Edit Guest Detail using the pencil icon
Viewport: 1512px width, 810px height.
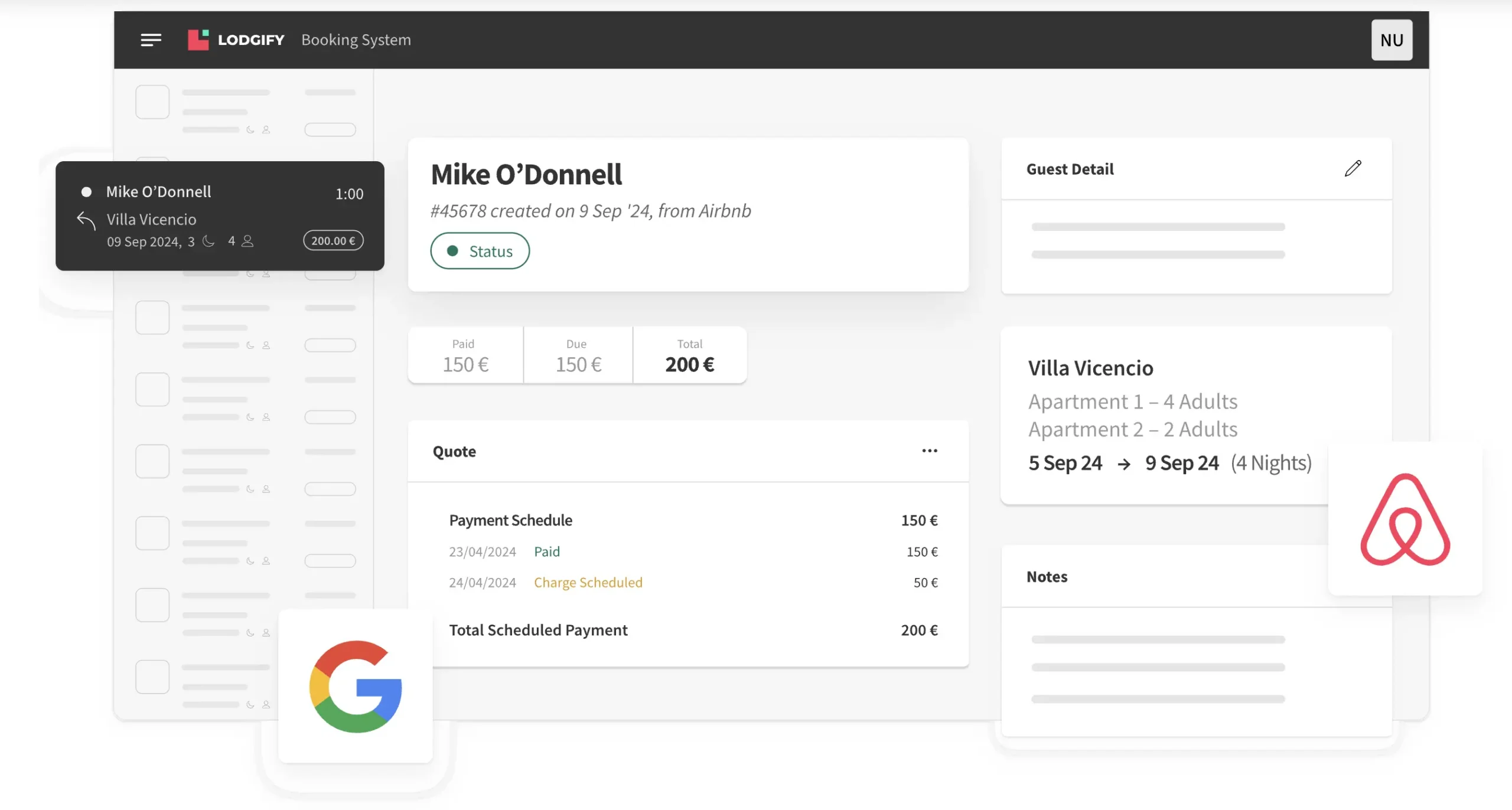(x=1353, y=169)
